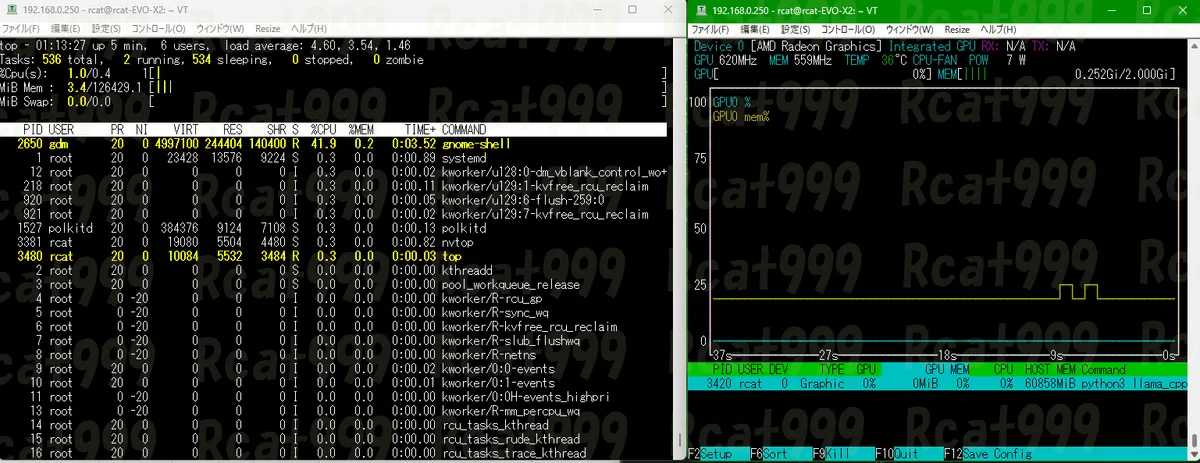Click the COMMAND column header in top

pos(464,130)
